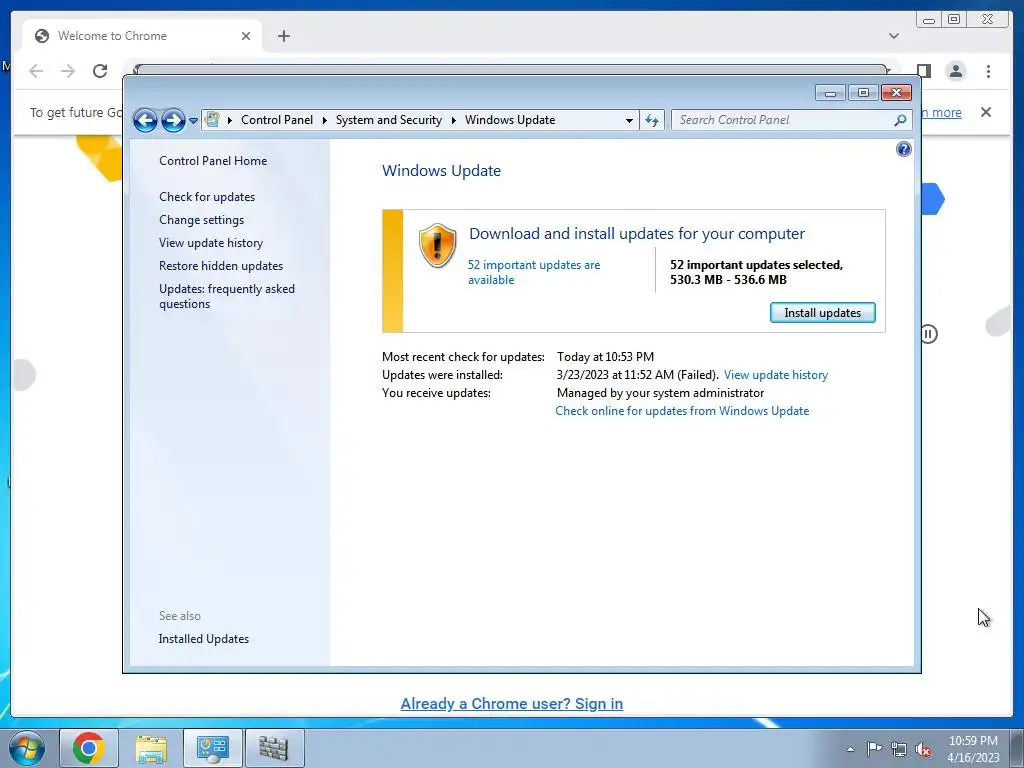The width and height of the screenshot is (1024, 768).
Task: Click the warning shield icon
Action: 437,246
